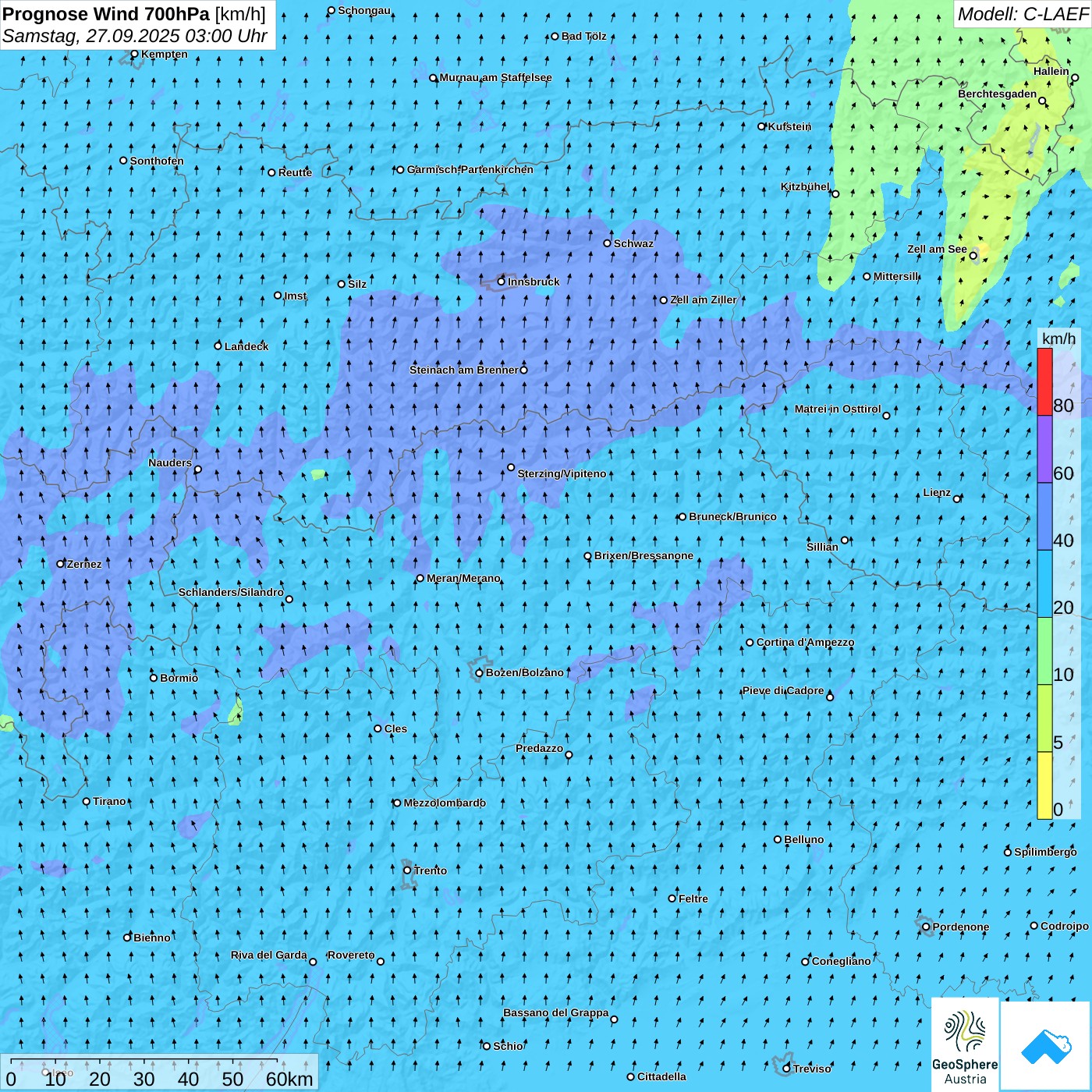Click the 'Garmisch-Partenkirchen' label
The height and width of the screenshot is (1092, 1092).
[x=470, y=169]
